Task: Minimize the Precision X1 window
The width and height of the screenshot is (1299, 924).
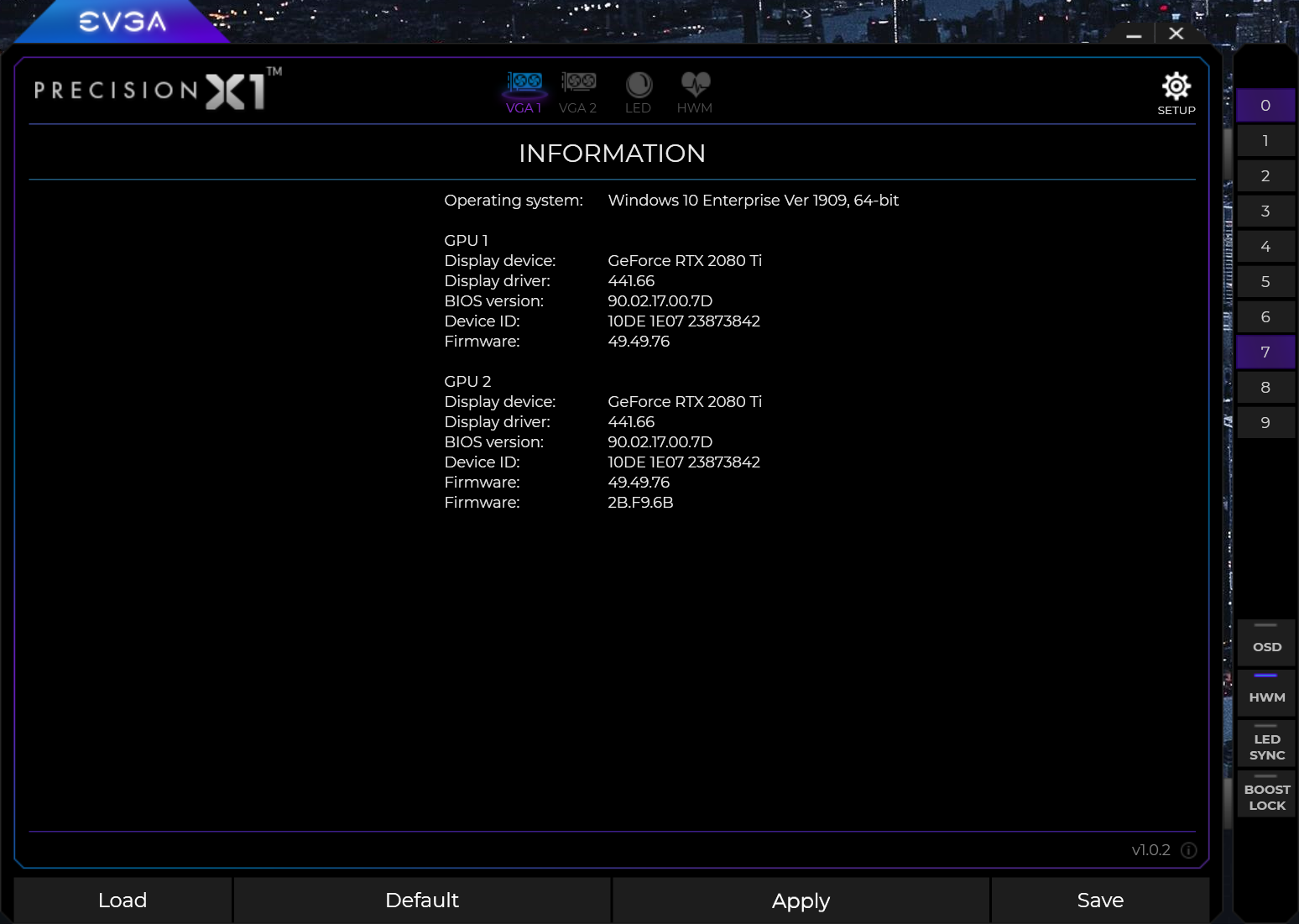Action: [x=1134, y=34]
